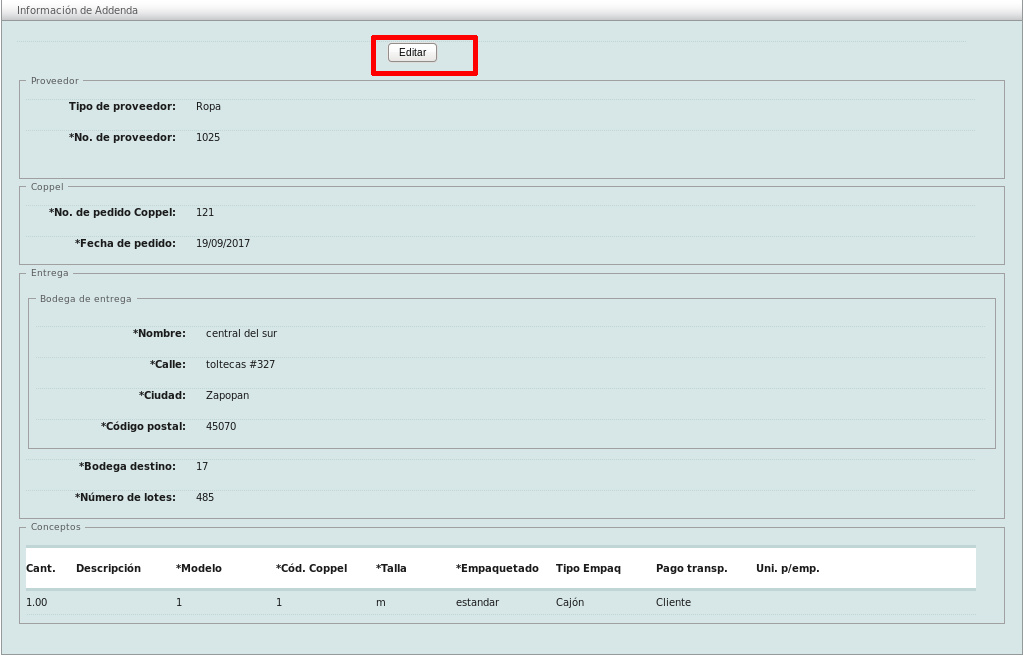Select the Cliente cell under Pago transp.
The width and height of the screenshot is (1023, 656).
tap(673, 602)
